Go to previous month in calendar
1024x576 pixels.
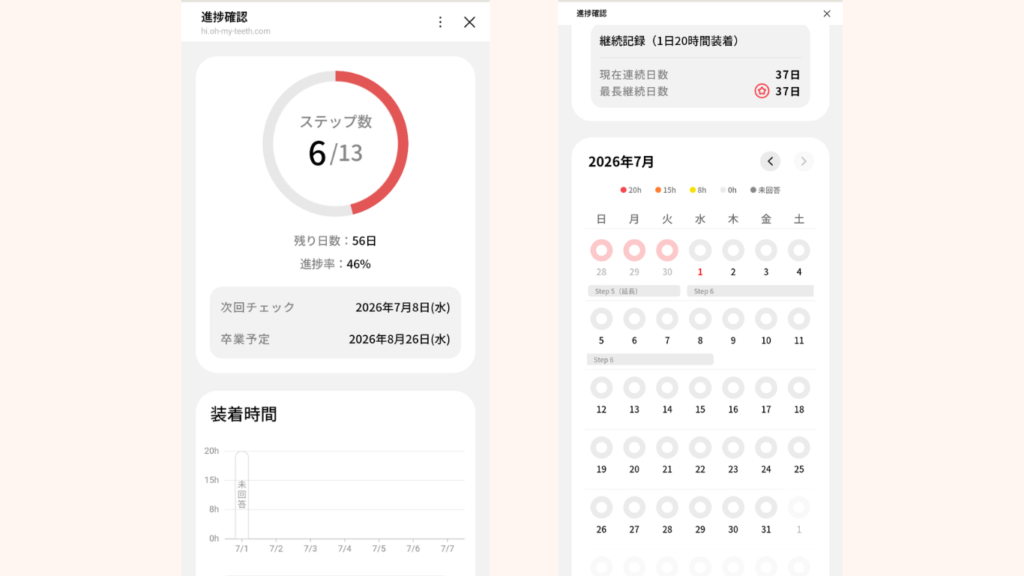tap(771, 161)
